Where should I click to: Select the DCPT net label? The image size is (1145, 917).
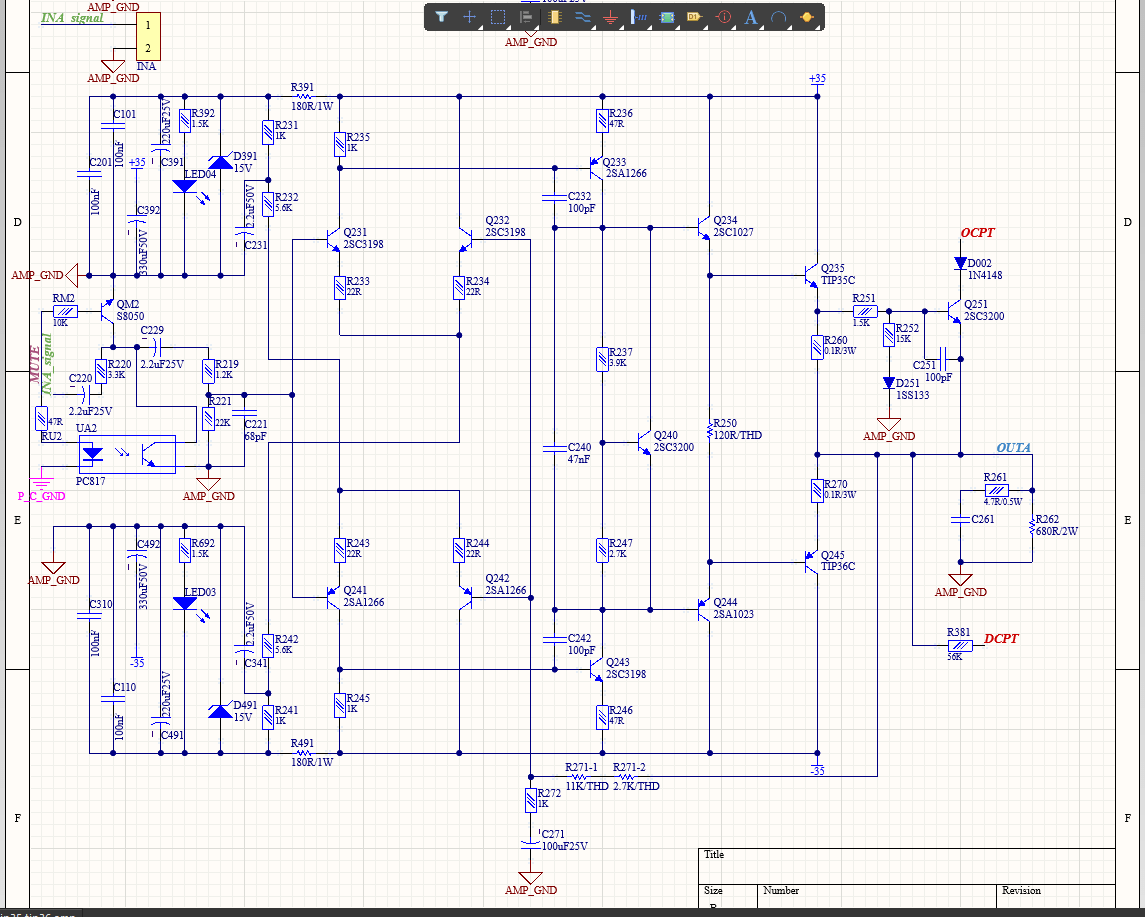(1000, 639)
